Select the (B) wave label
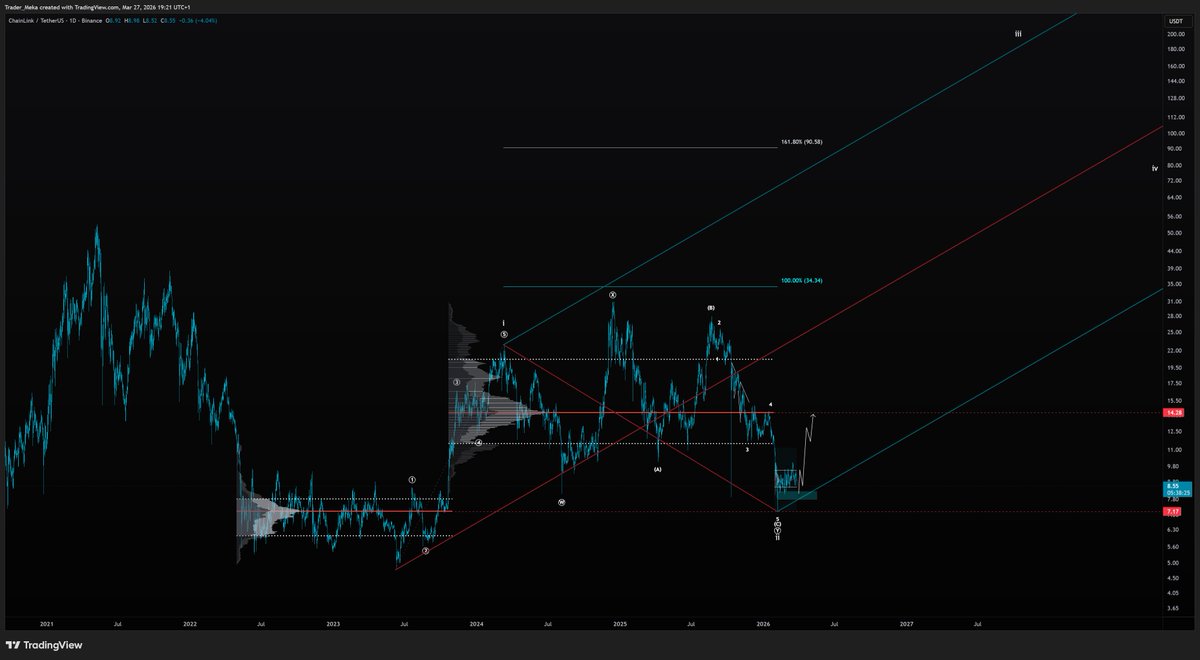This screenshot has width=1200, height=660. coord(711,308)
